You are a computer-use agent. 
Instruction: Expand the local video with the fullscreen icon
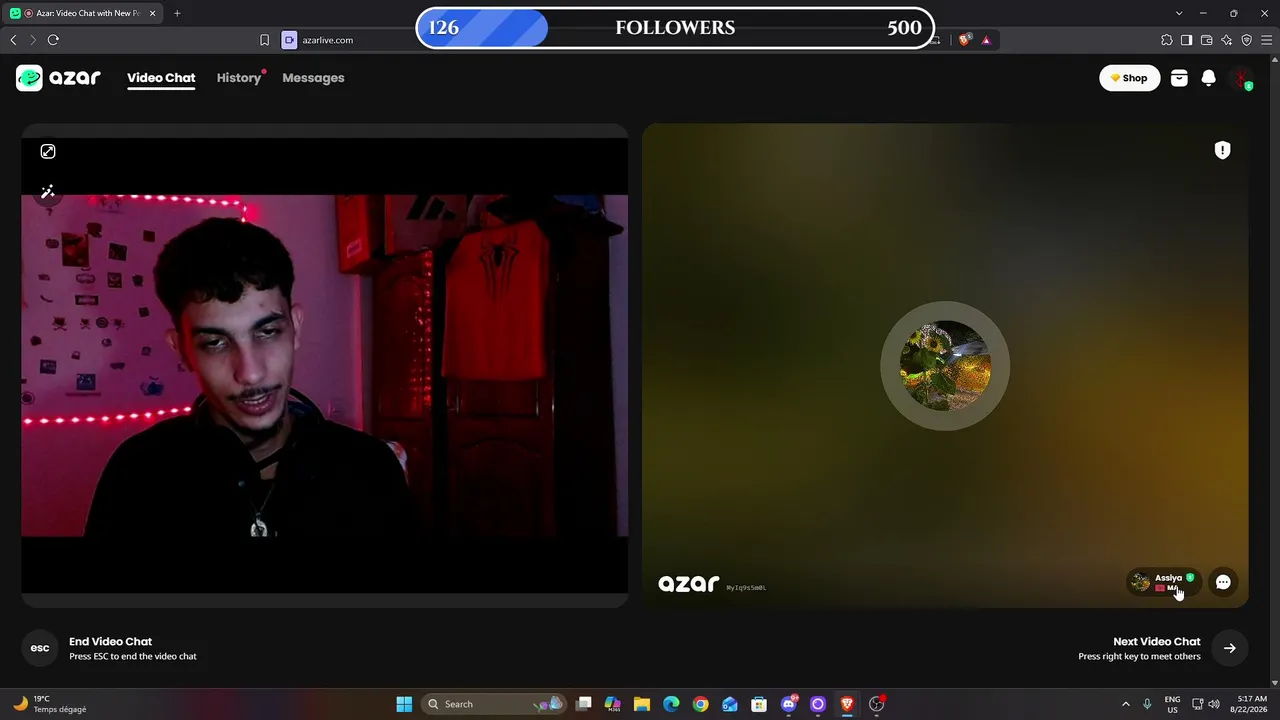tap(48, 151)
